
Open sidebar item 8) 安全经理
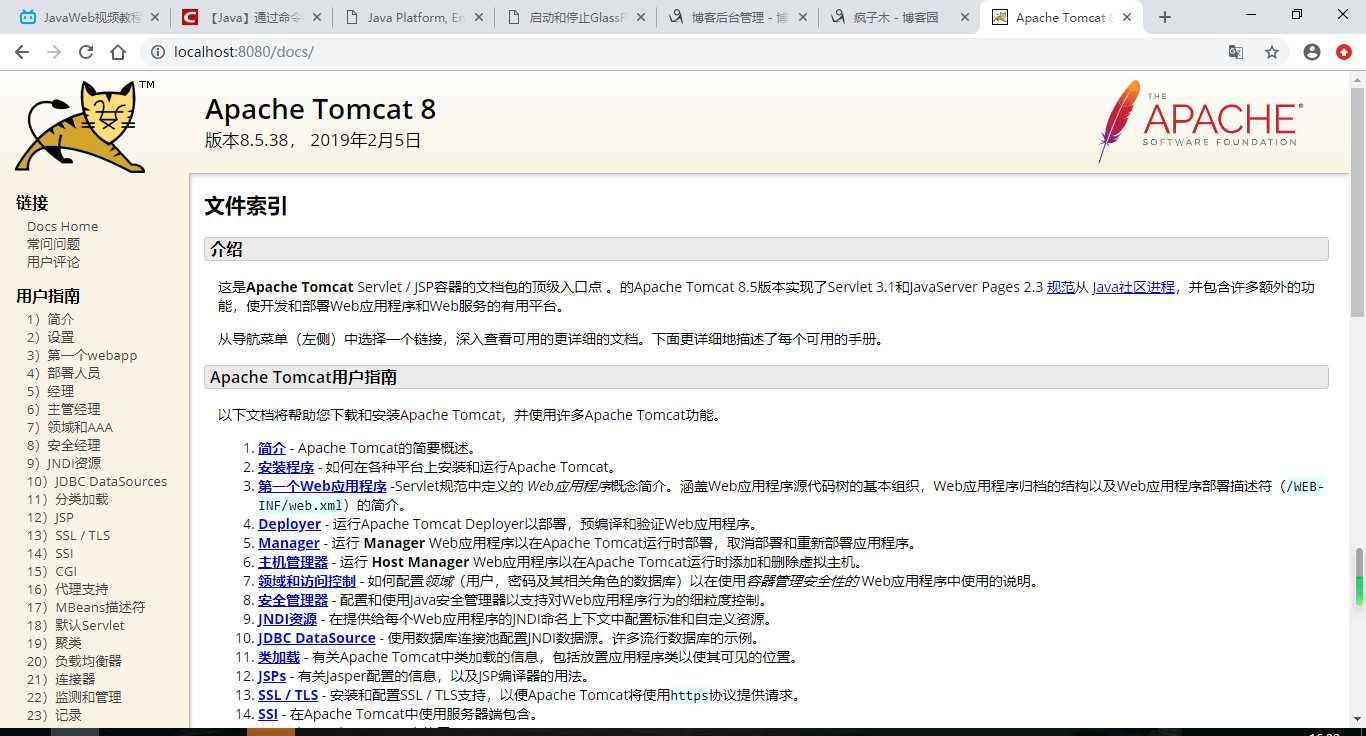coord(63,445)
